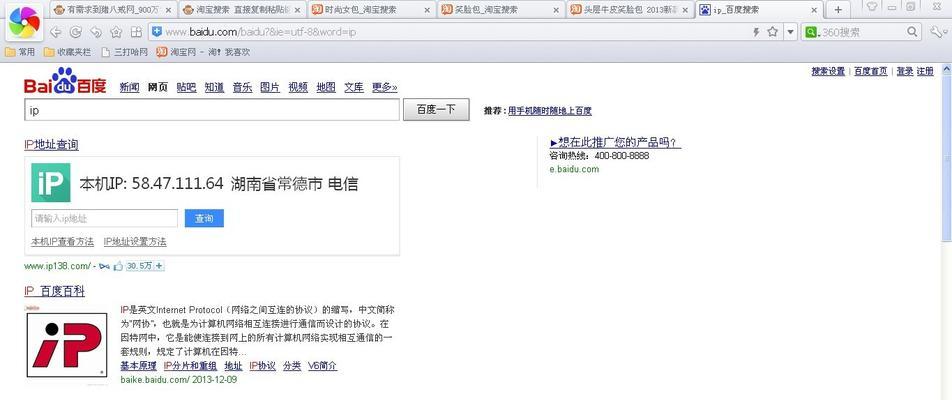Click the lightning speed-mode icon in the address bar
This screenshot has height=400, width=952.
(x=756, y=32)
